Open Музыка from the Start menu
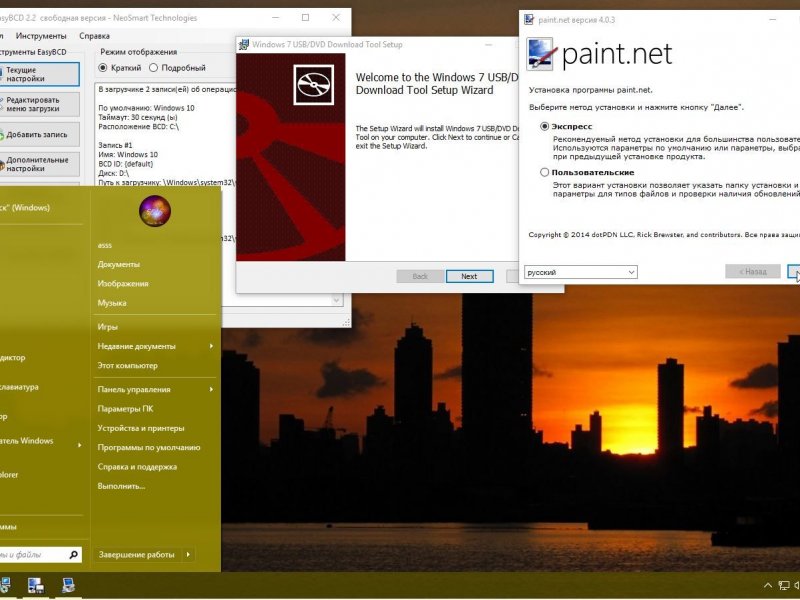Image resolution: width=800 pixels, height=600 pixels. (x=112, y=303)
